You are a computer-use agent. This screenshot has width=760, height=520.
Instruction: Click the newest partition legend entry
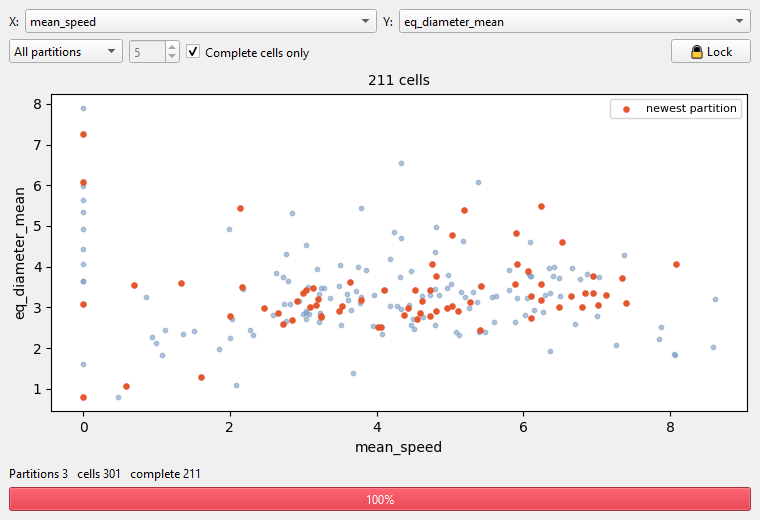point(676,109)
